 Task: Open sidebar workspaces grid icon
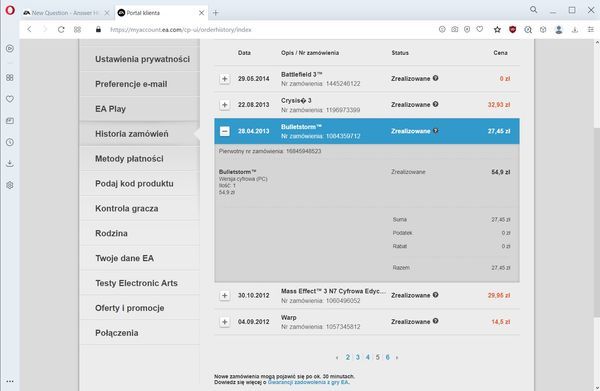(x=10, y=78)
